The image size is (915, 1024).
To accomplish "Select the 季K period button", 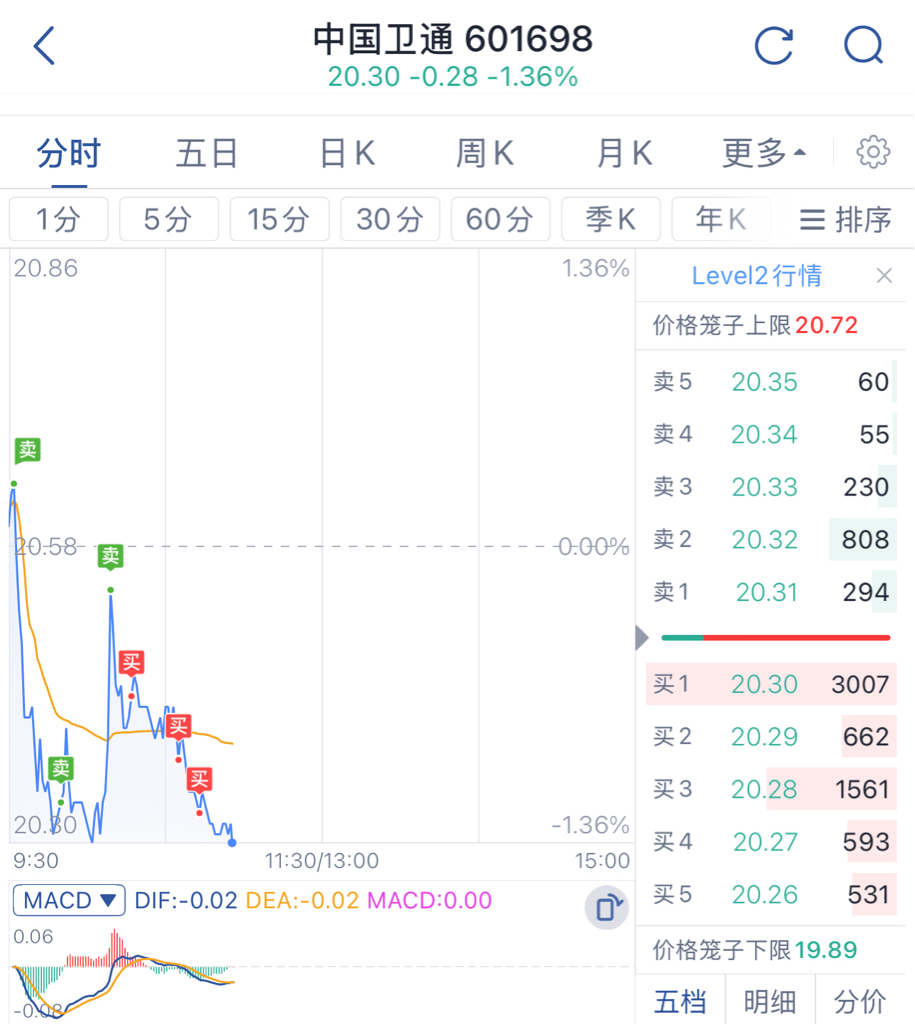I will coord(611,219).
